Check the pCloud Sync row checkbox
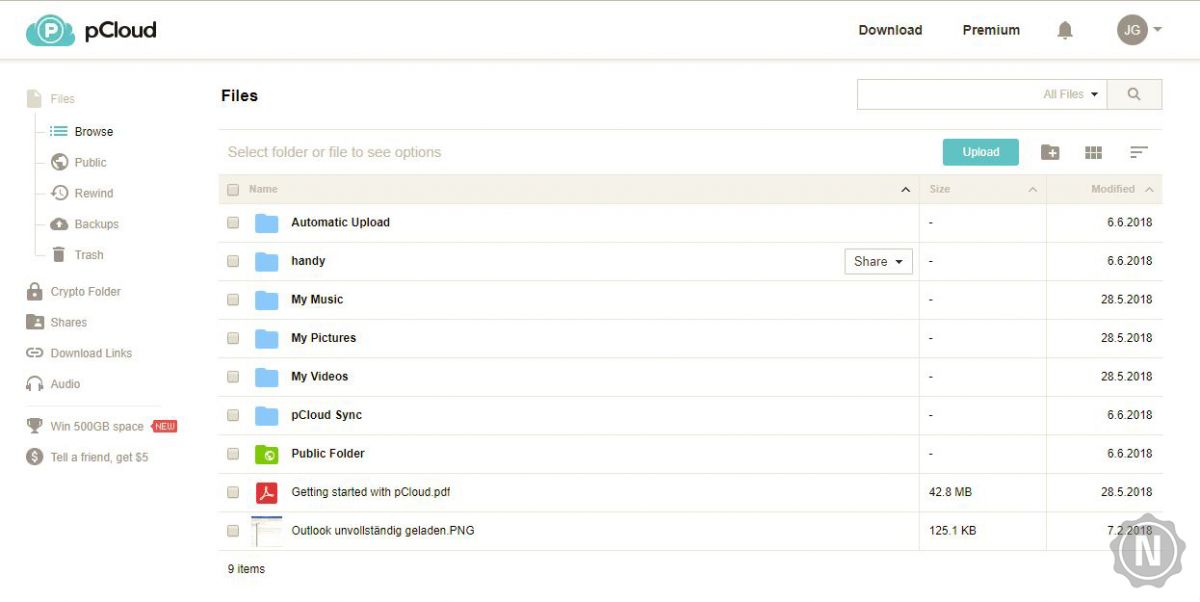Image resolution: width=1200 pixels, height=602 pixels. (233, 415)
